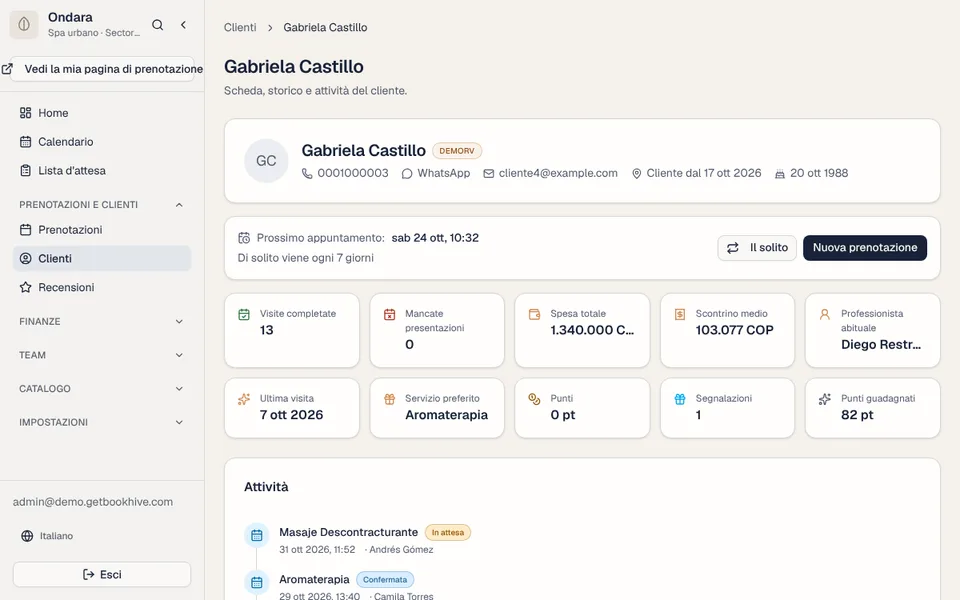The width and height of the screenshot is (960, 600).
Task: Click the Scontrino medio receipt icon
Action: (x=680, y=315)
